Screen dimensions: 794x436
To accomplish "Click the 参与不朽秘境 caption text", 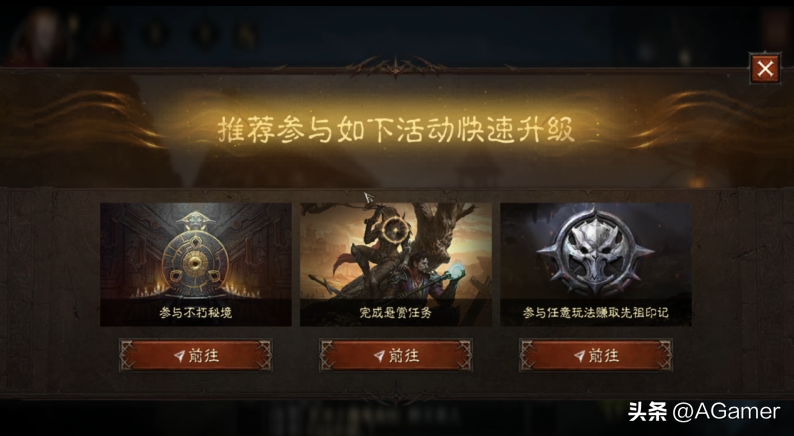I will click(x=195, y=313).
